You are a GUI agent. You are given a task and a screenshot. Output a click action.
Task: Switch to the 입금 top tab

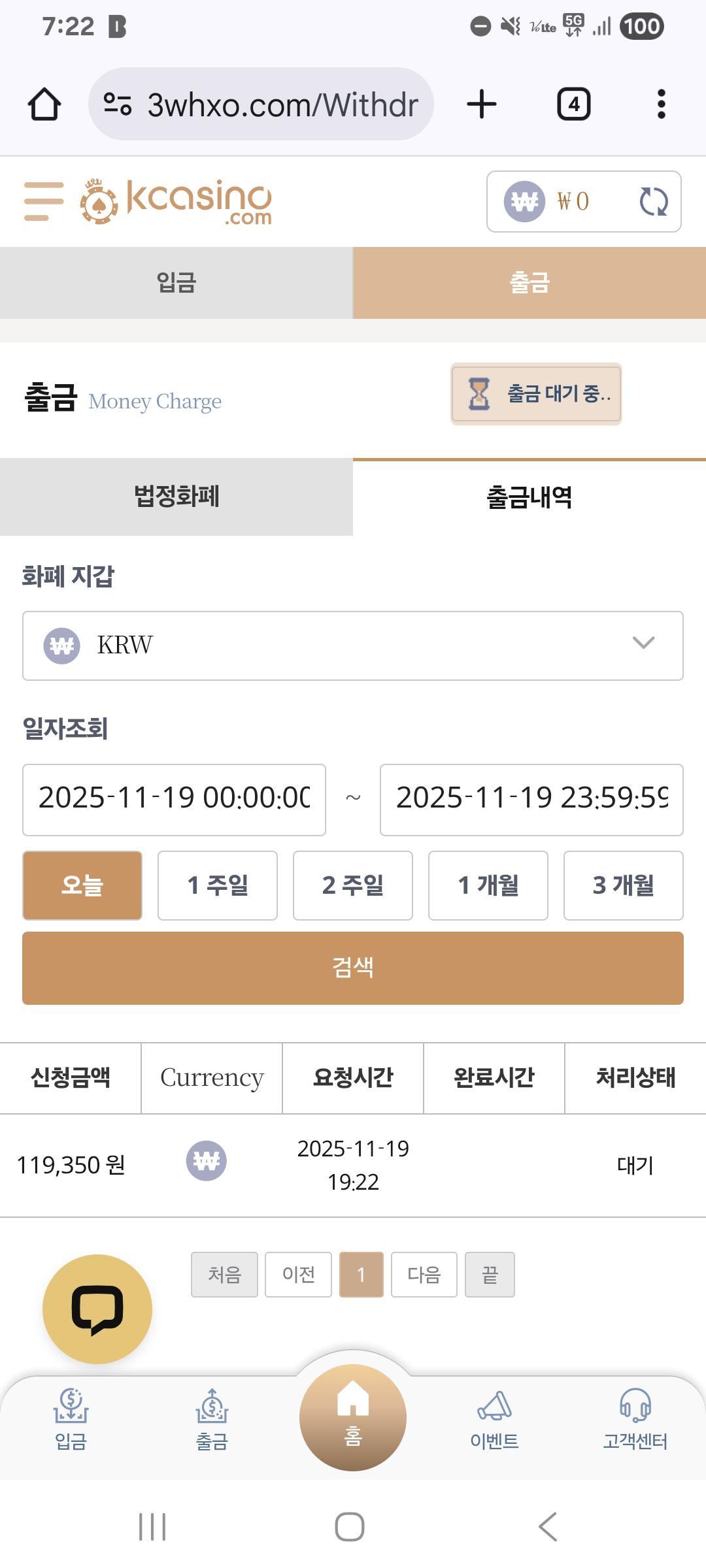(176, 283)
